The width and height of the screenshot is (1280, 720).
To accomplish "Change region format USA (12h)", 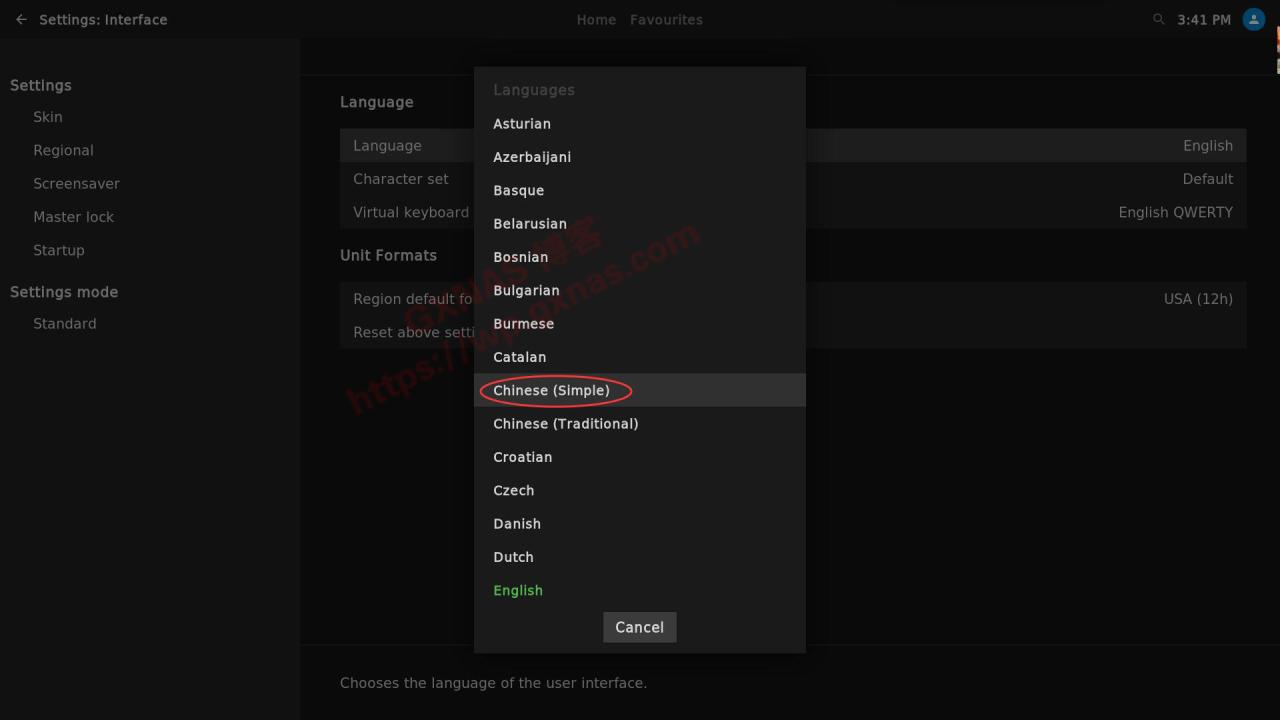I will tap(1197, 299).
